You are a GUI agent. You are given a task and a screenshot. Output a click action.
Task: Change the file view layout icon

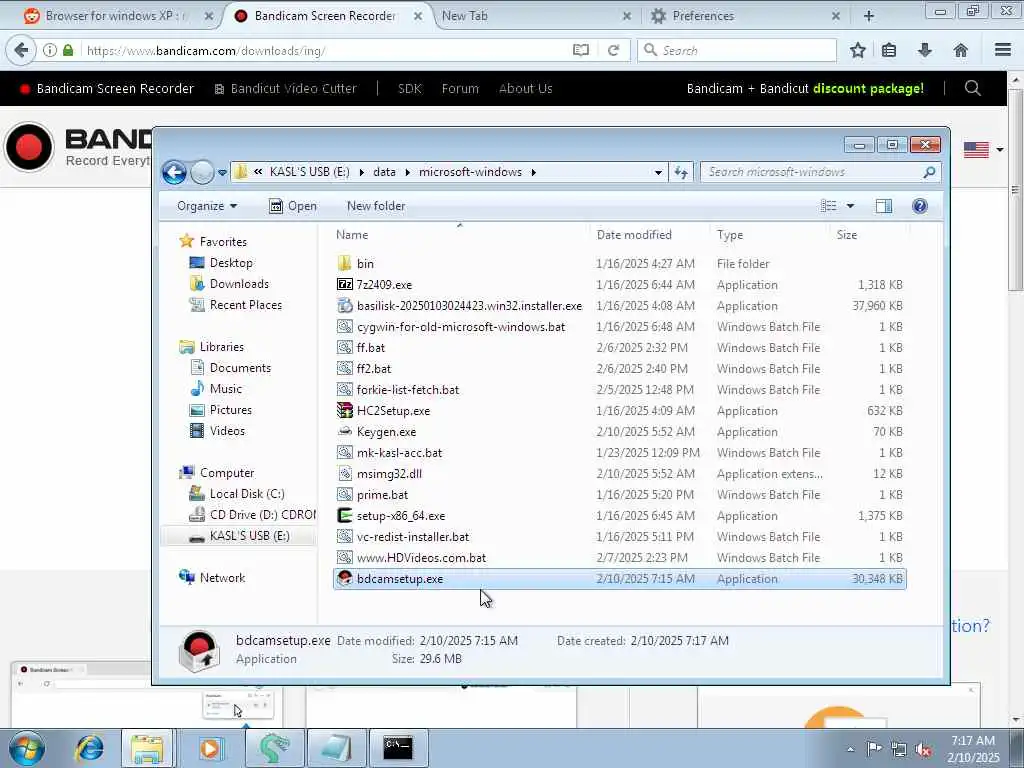pos(829,206)
